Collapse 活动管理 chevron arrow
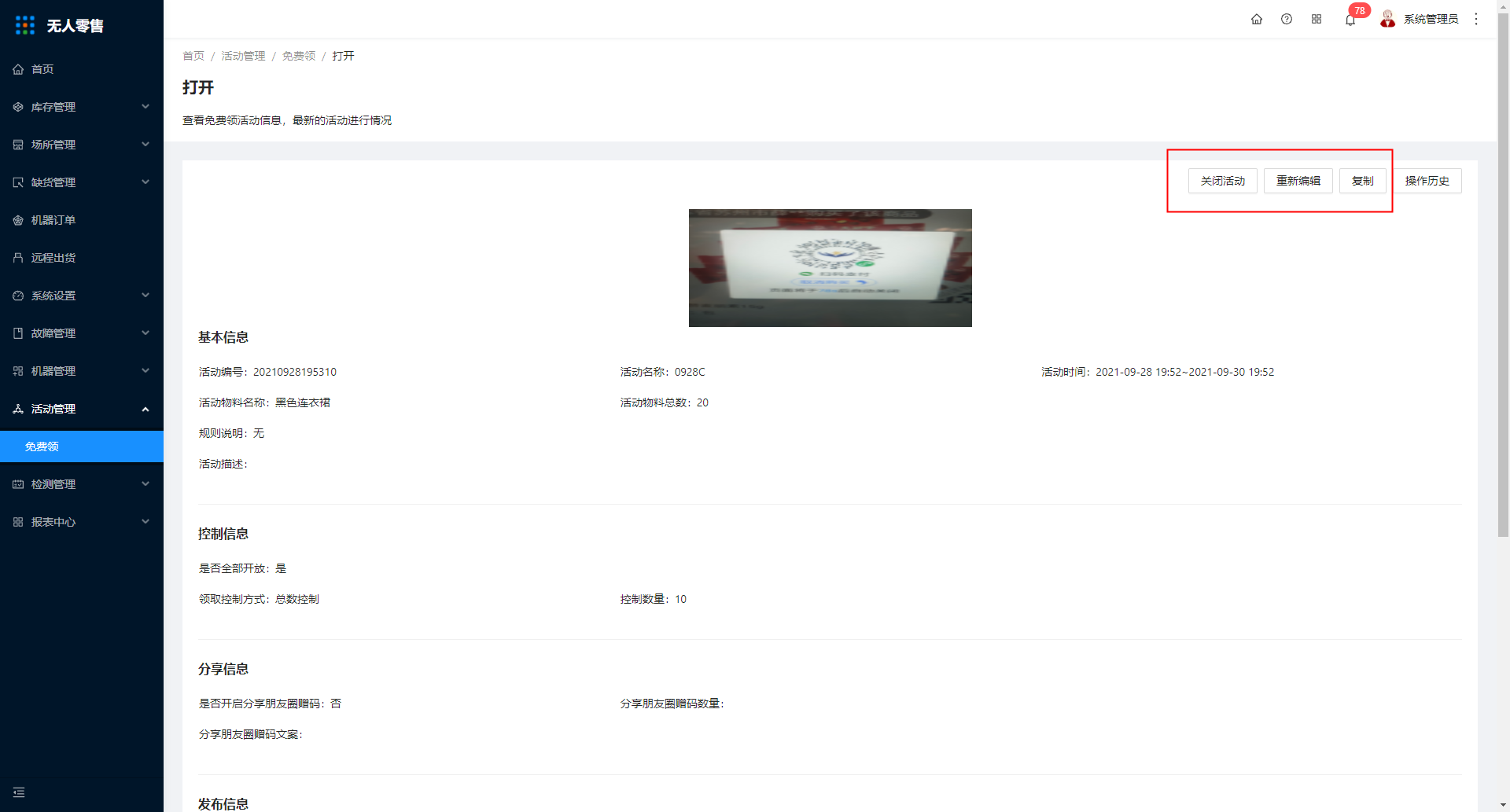This screenshot has width=1510, height=812. point(145,409)
